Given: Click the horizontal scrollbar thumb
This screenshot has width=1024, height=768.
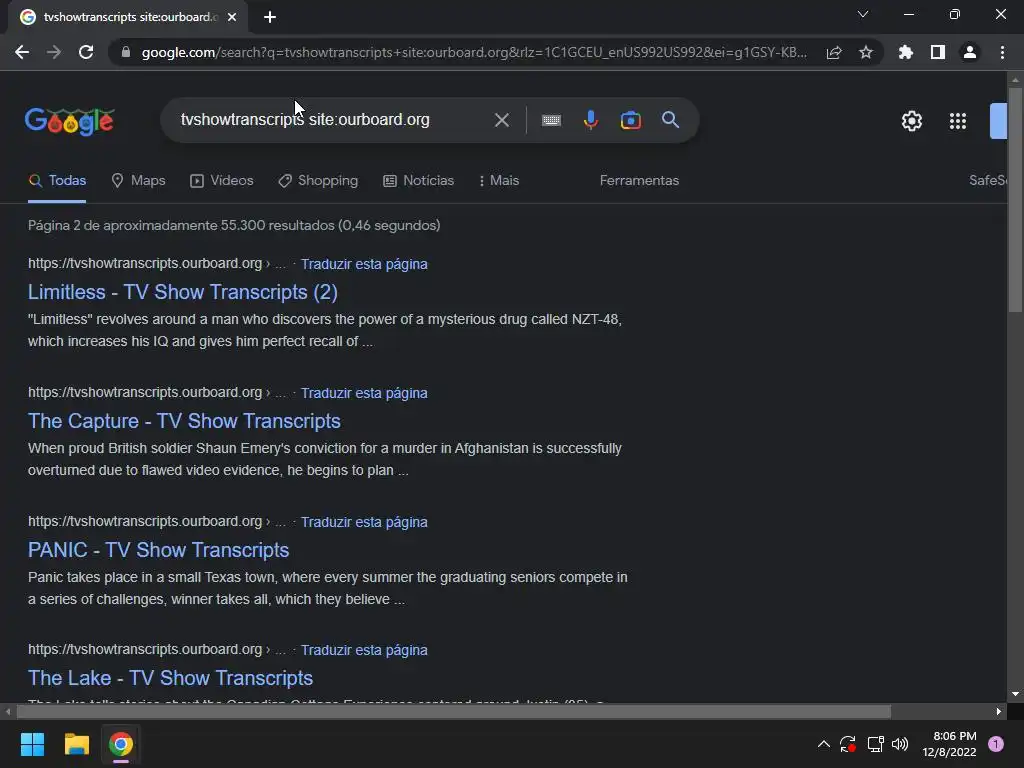Looking at the screenshot, I should 453,711.
